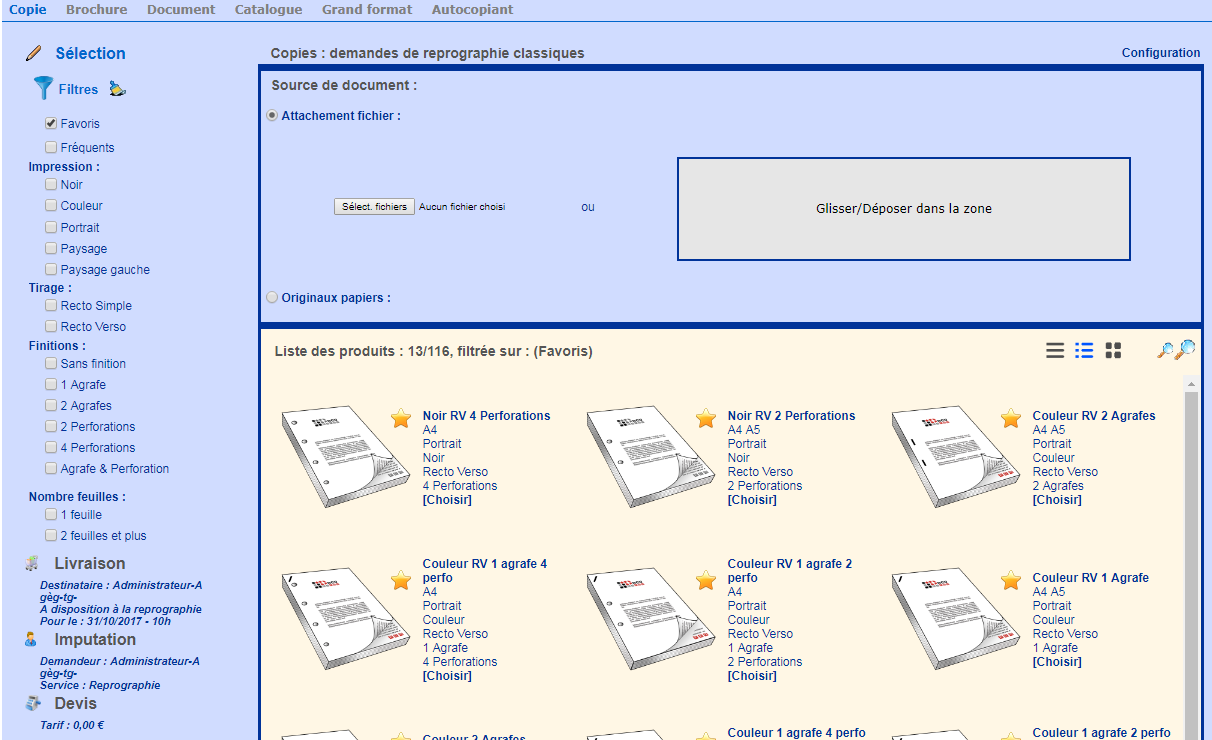Screen dimensions: 1212x740
Task: Click the pencil icon beside Sélection
Action: (x=34, y=53)
